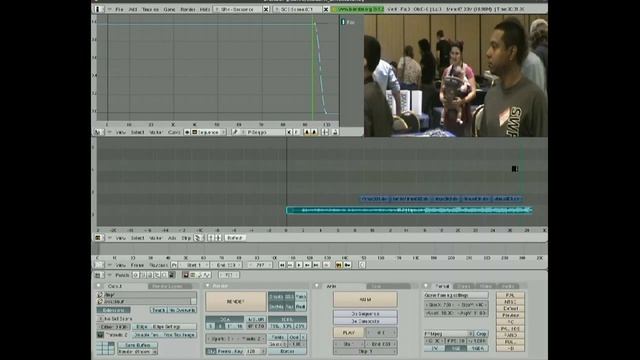Toggle the Ray tracing button
640x360 pixels.
coord(289,306)
